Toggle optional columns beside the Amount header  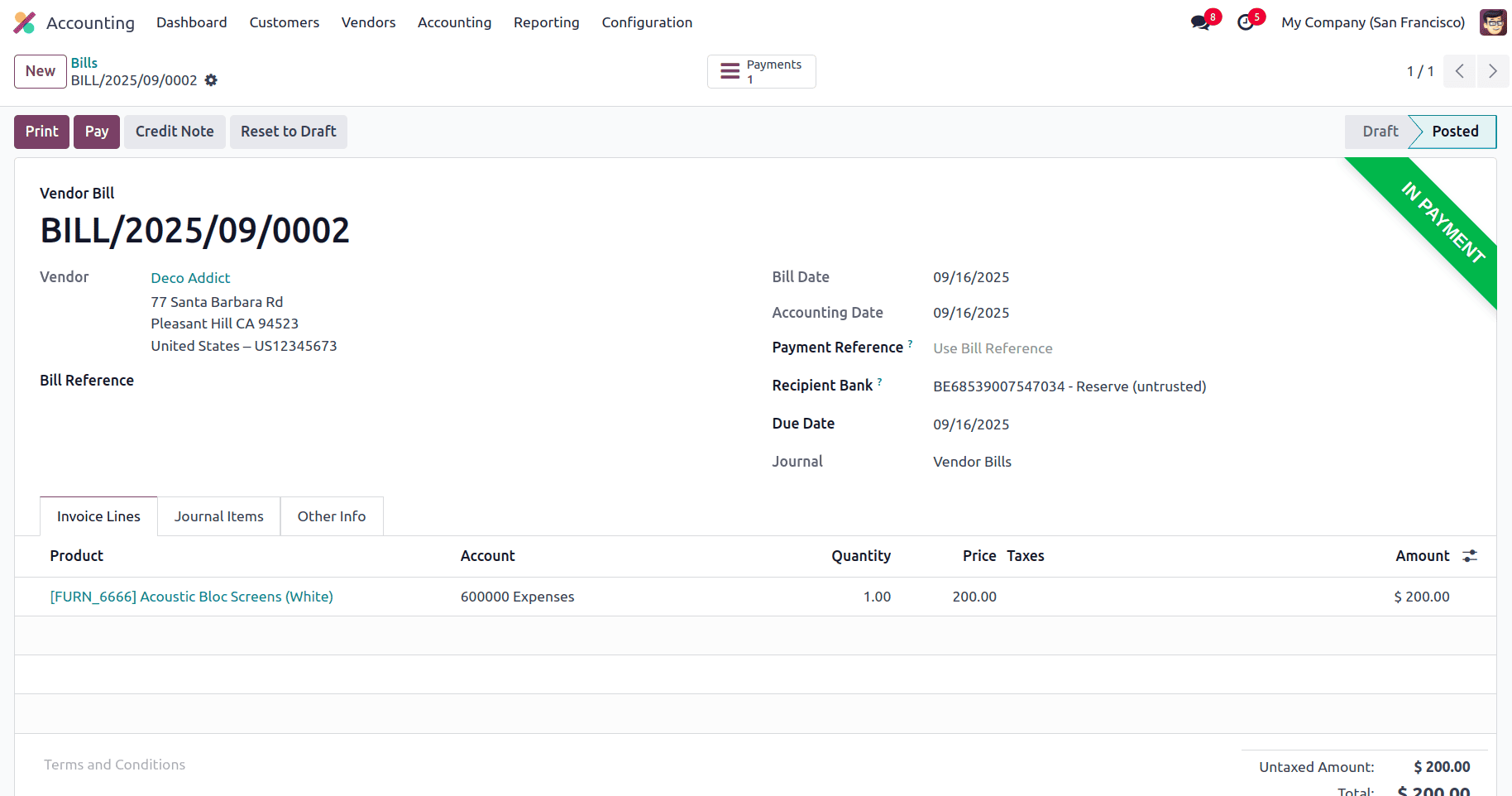pos(1469,555)
